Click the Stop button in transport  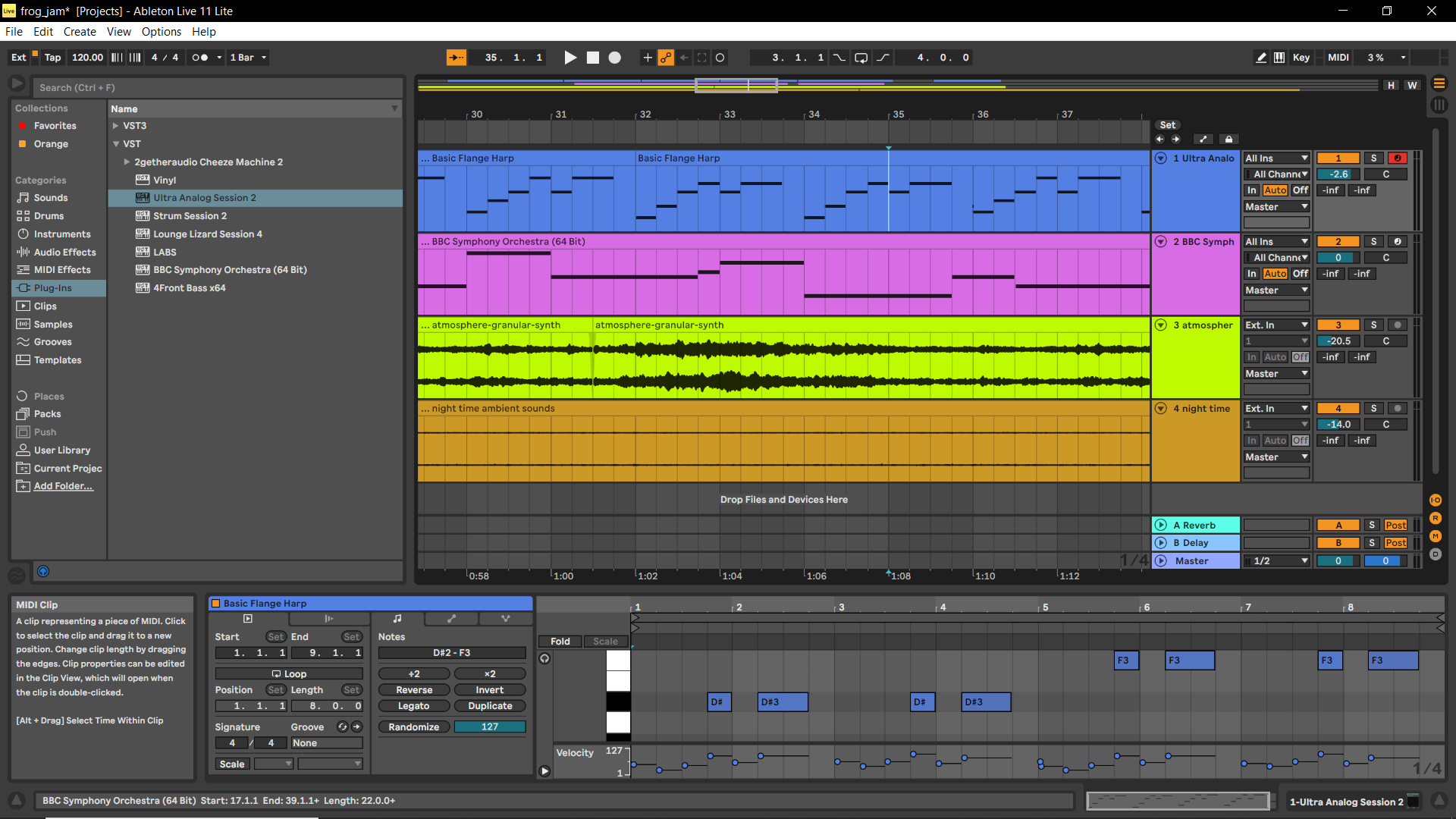click(593, 58)
